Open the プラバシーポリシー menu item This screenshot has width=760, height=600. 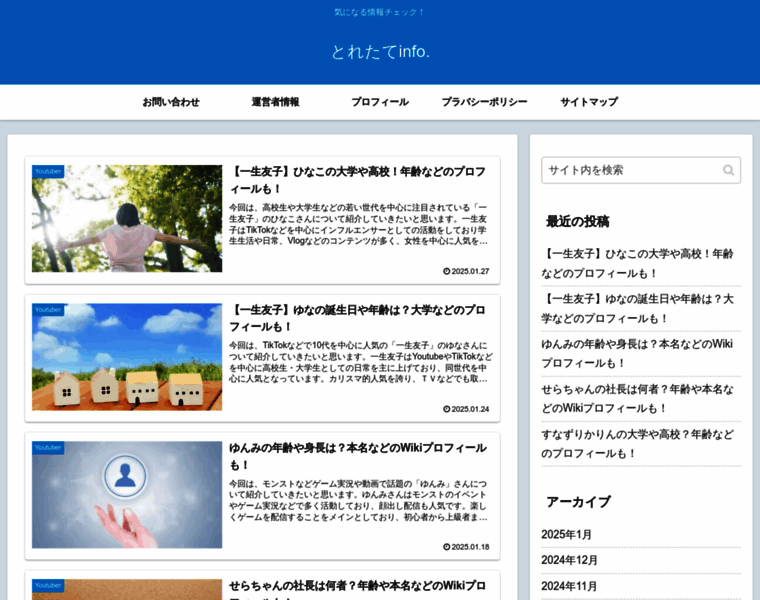[x=484, y=102]
